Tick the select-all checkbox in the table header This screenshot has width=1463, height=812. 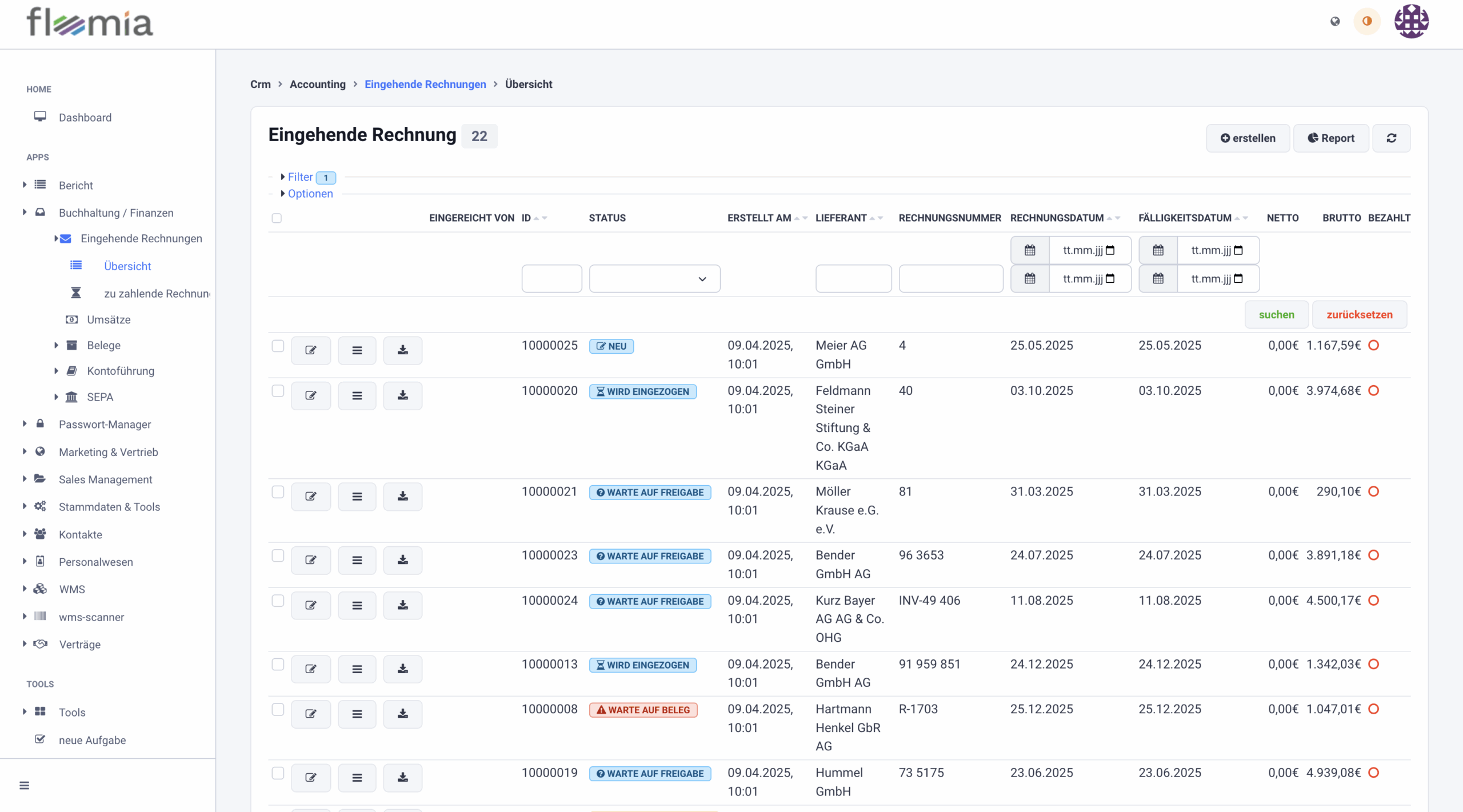[277, 218]
